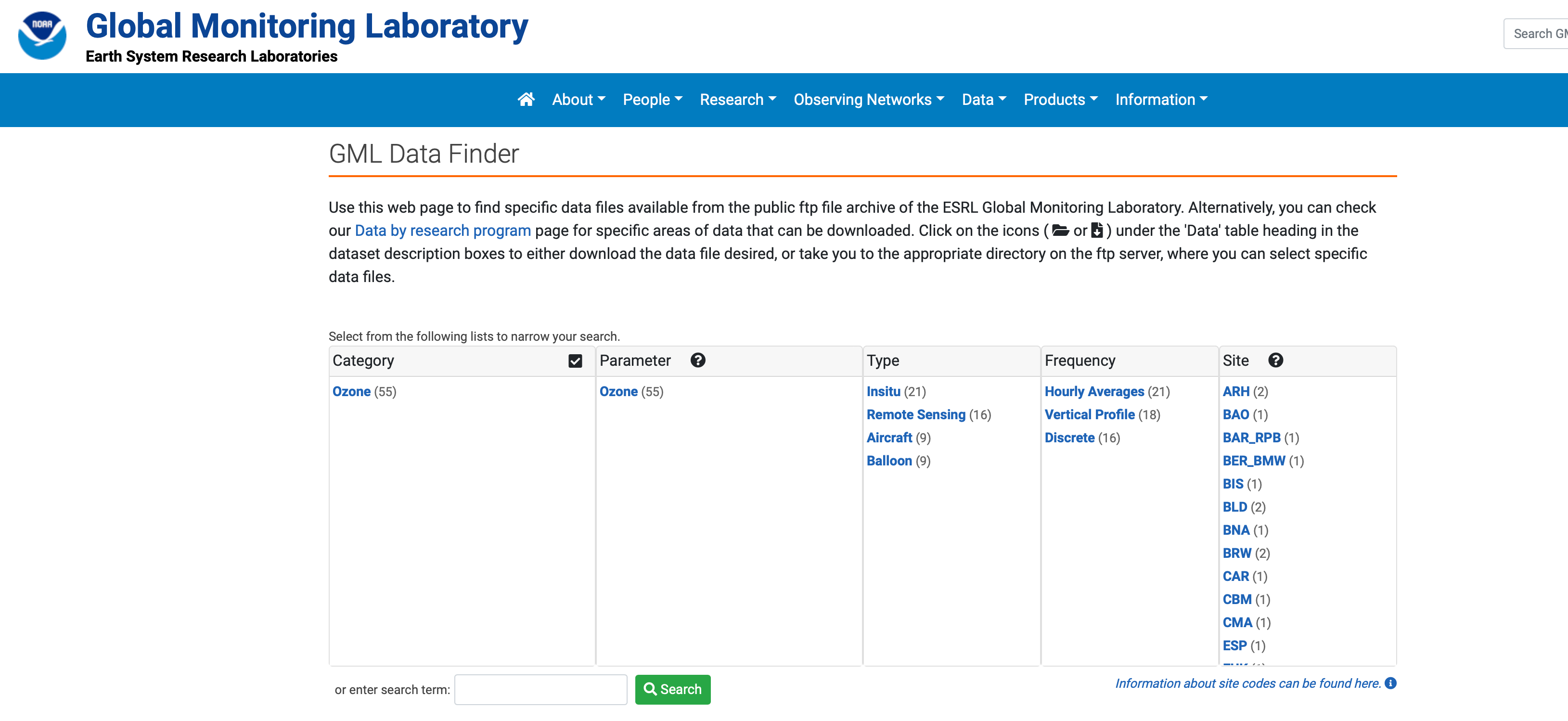Click the file download icon in description
The width and height of the screenshot is (1568, 721).
click(x=1097, y=231)
